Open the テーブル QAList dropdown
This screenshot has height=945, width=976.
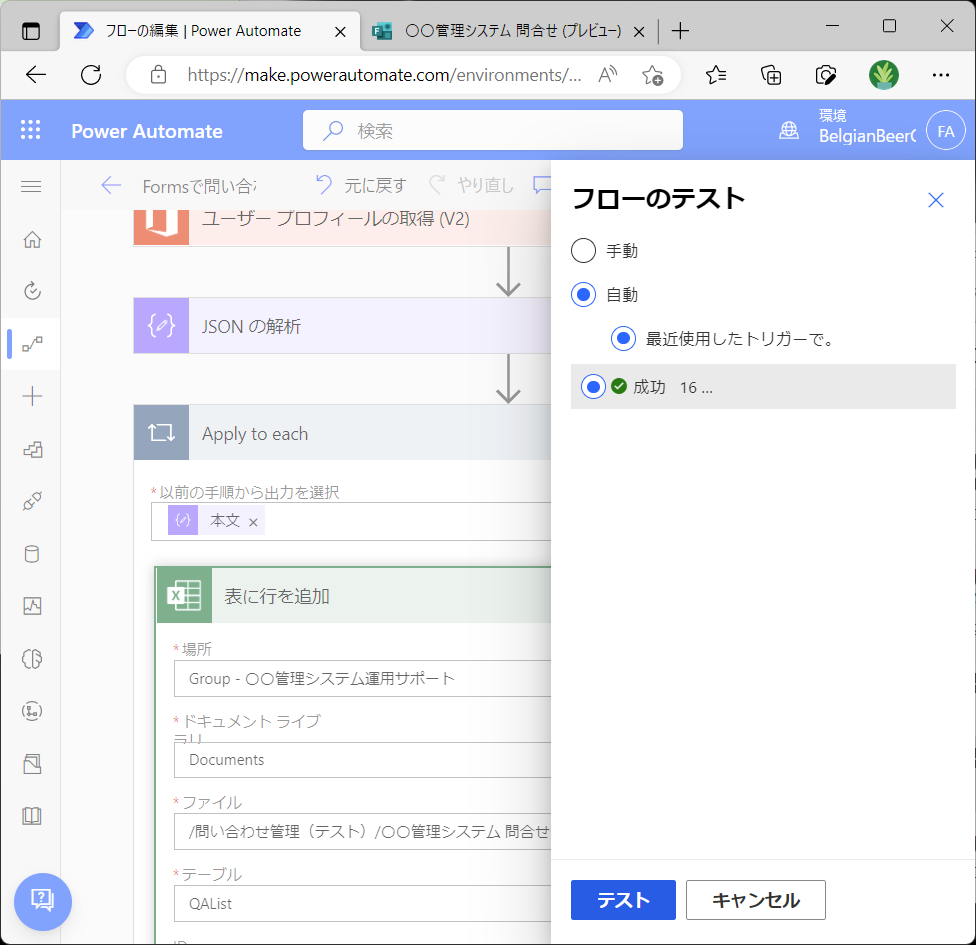362,903
